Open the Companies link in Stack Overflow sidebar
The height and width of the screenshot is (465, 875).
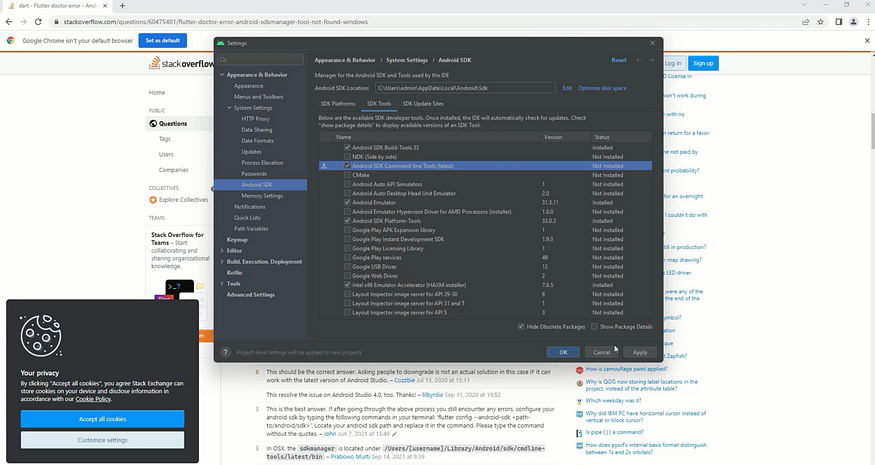click(174, 170)
